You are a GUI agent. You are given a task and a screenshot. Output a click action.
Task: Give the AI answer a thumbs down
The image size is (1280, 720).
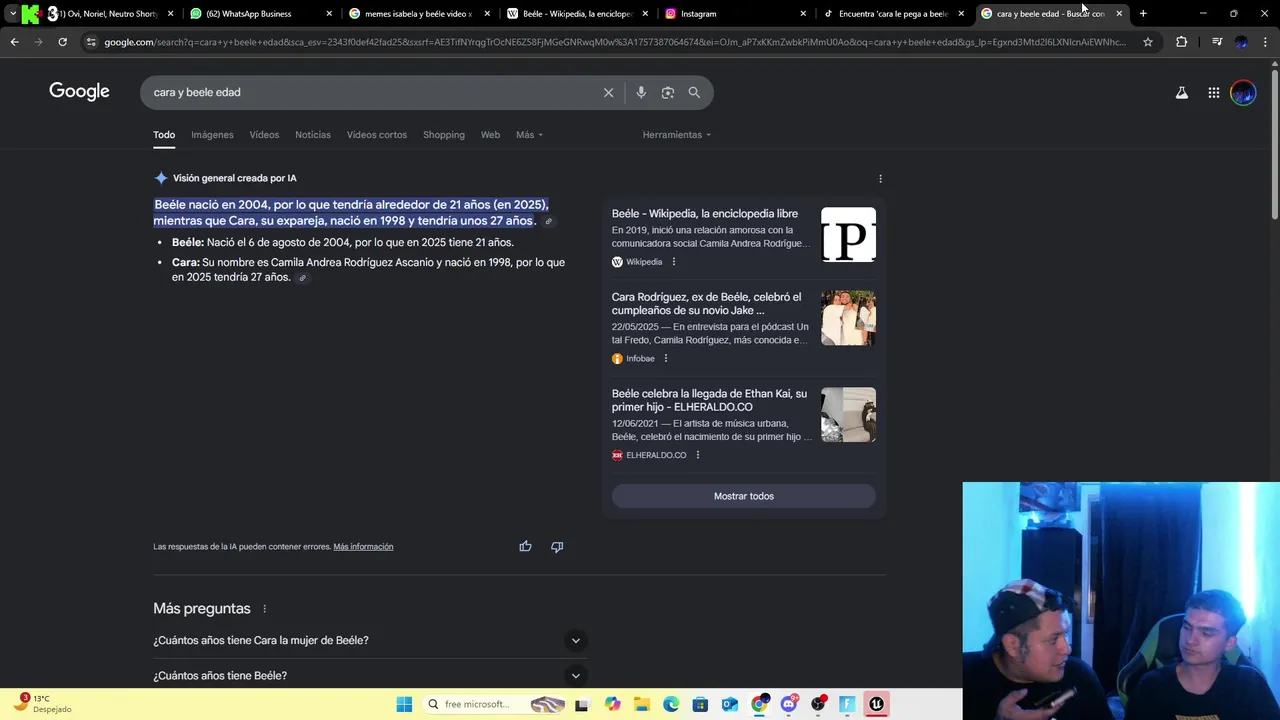[557, 546]
